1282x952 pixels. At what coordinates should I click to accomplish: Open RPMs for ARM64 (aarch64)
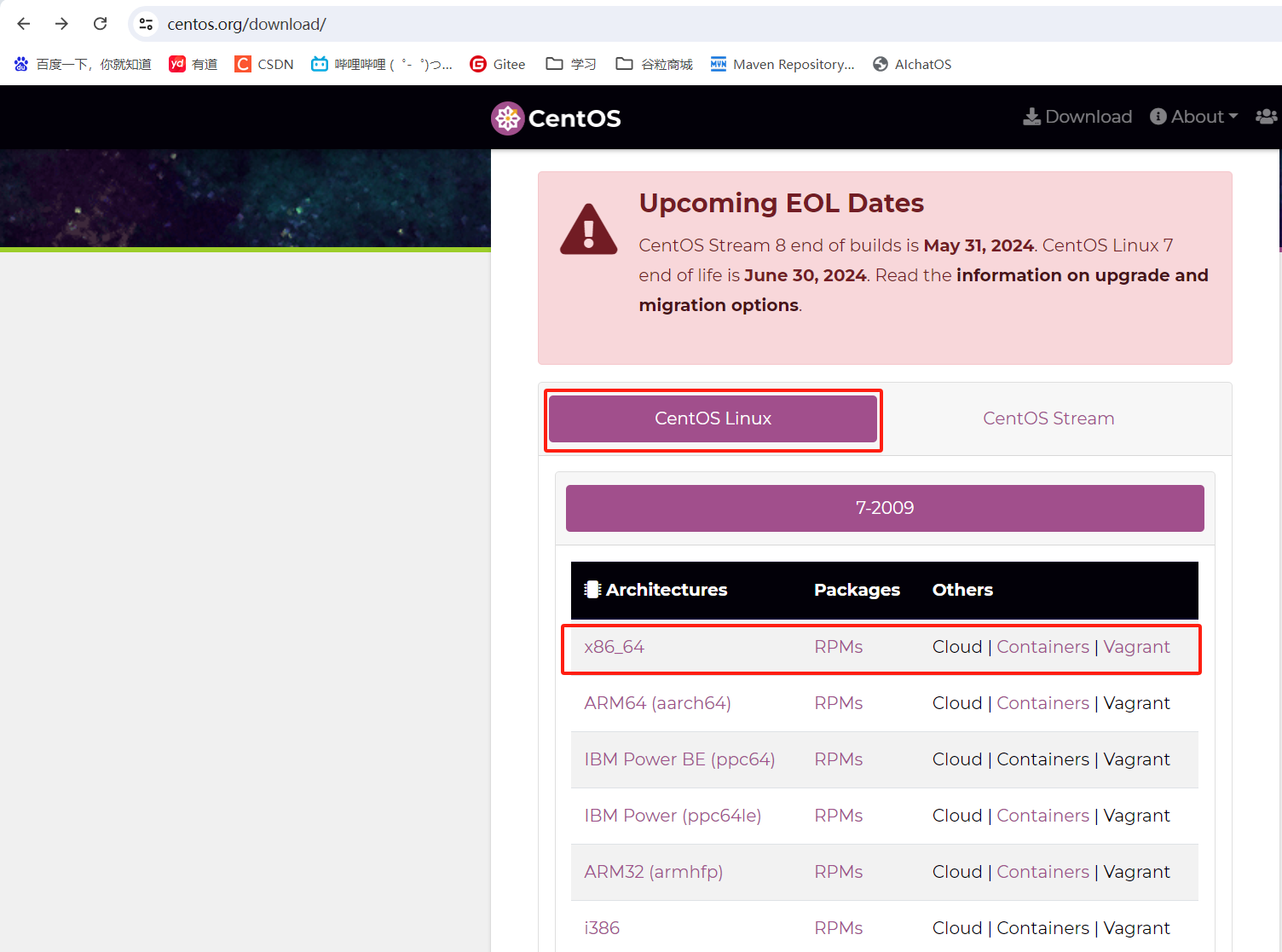point(839,703)
